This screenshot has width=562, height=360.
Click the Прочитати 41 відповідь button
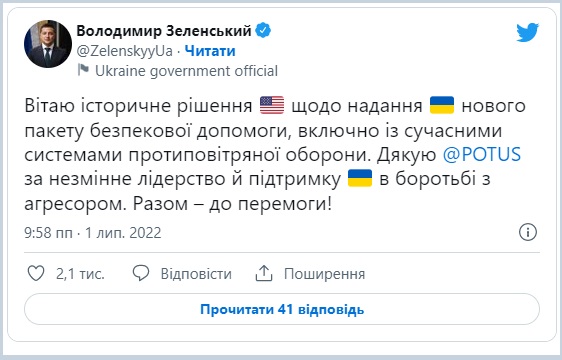[282, 309]
